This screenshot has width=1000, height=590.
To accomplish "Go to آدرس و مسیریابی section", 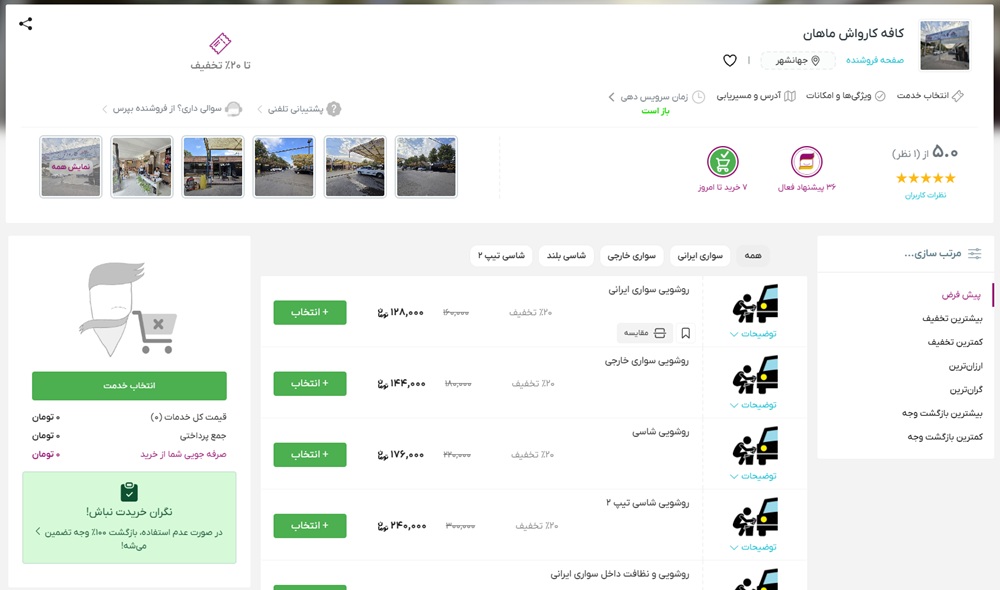I will pyautogui.click(x=756, y=96).
